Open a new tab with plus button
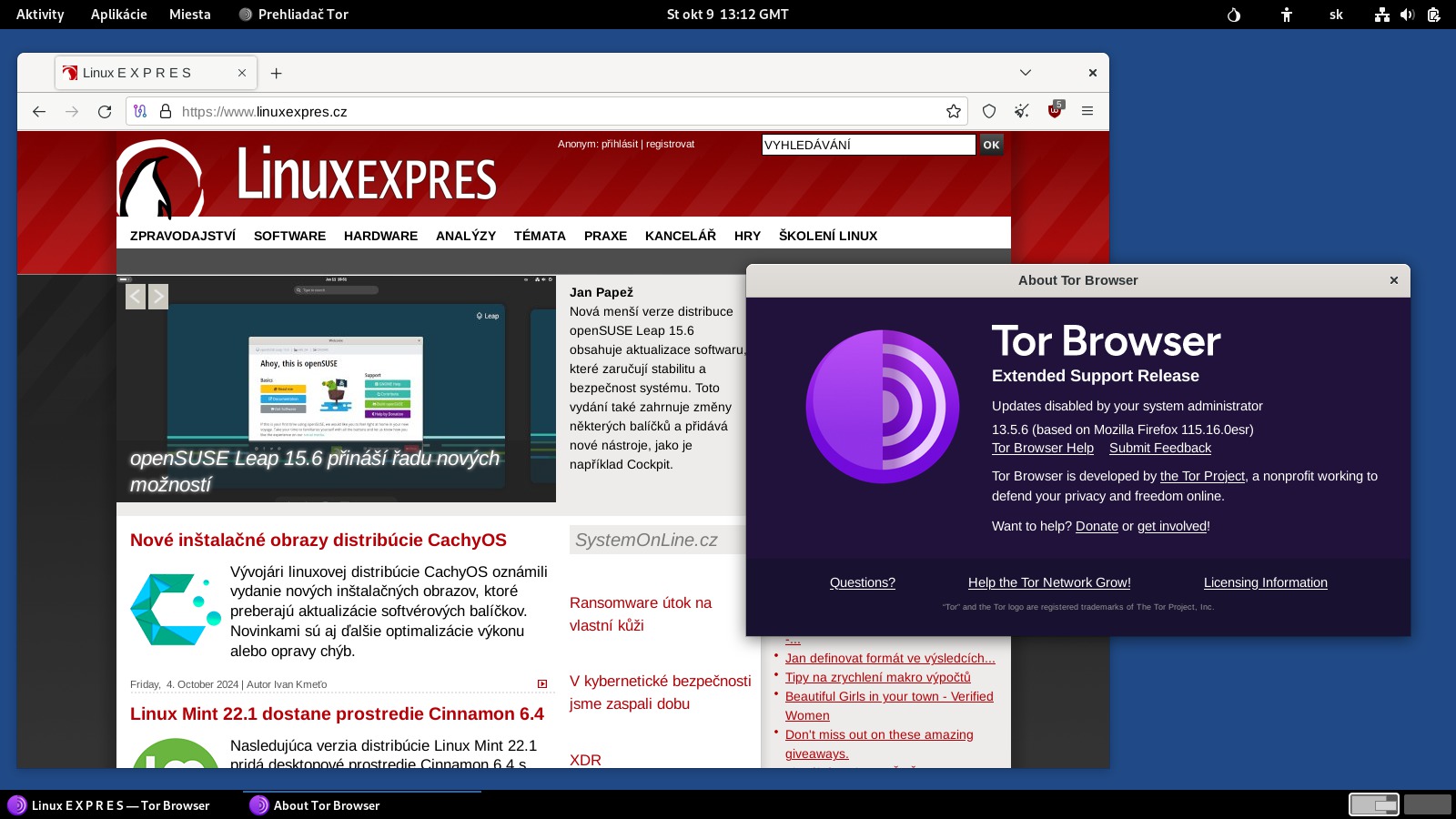This screenshot has height=819, width=1456. [x=276, y=73]
